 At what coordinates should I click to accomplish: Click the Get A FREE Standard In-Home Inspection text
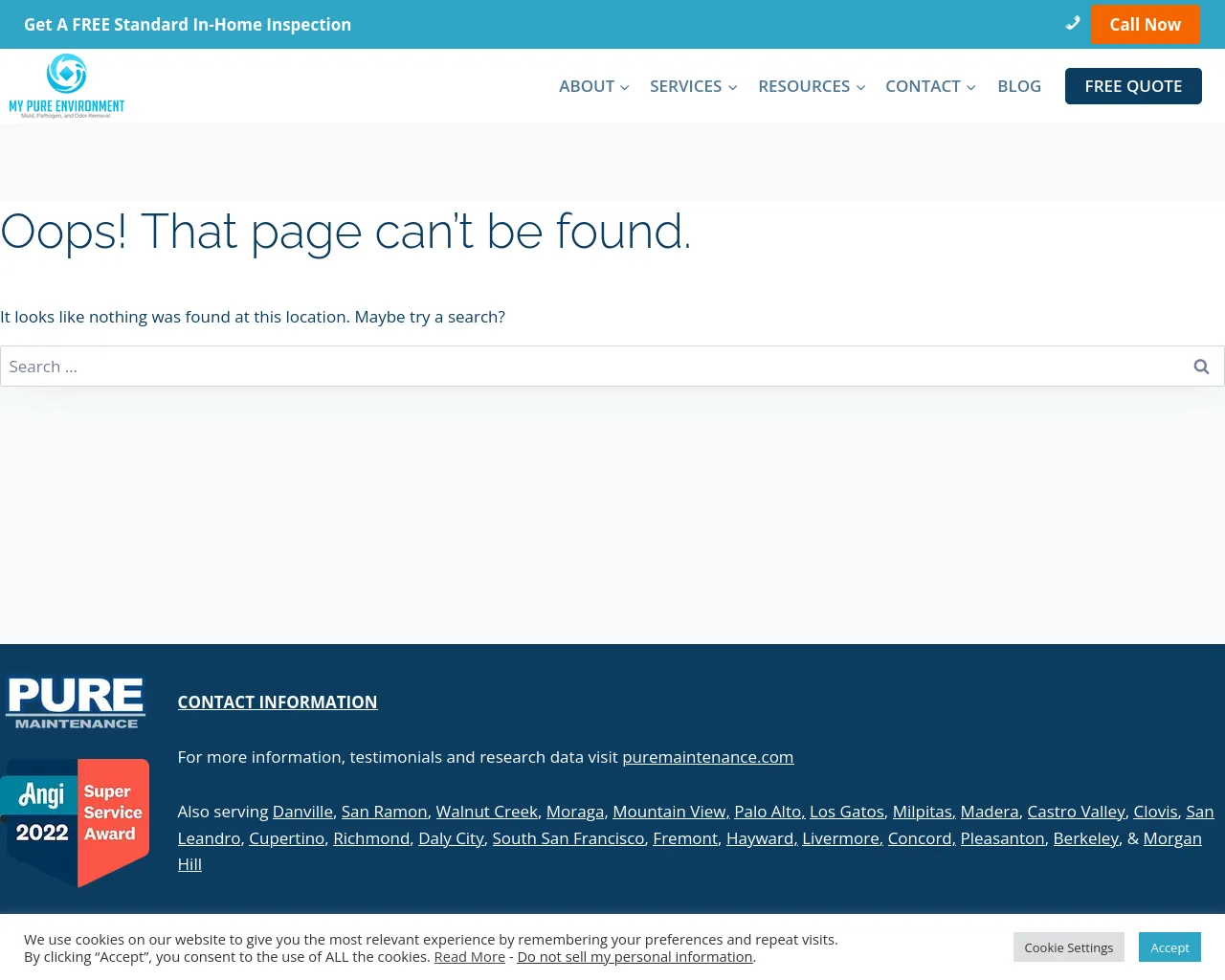[x=188, y=25]
